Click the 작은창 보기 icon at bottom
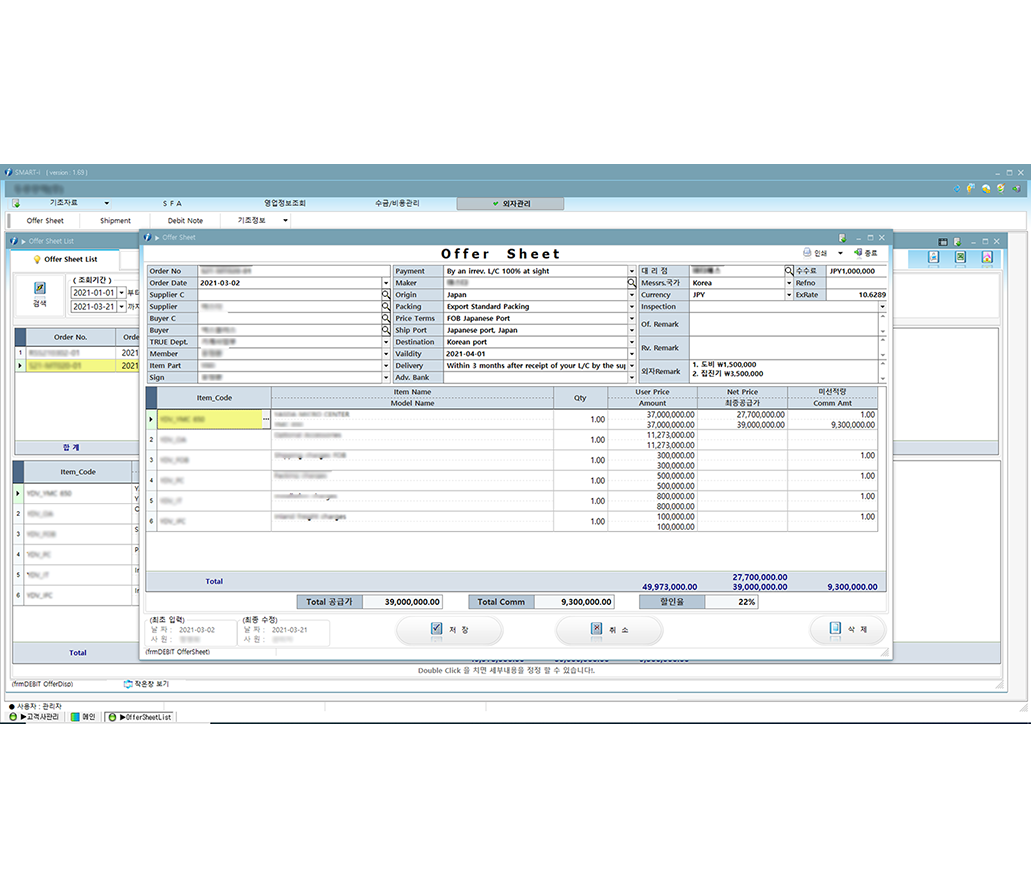 pos(128,684)
